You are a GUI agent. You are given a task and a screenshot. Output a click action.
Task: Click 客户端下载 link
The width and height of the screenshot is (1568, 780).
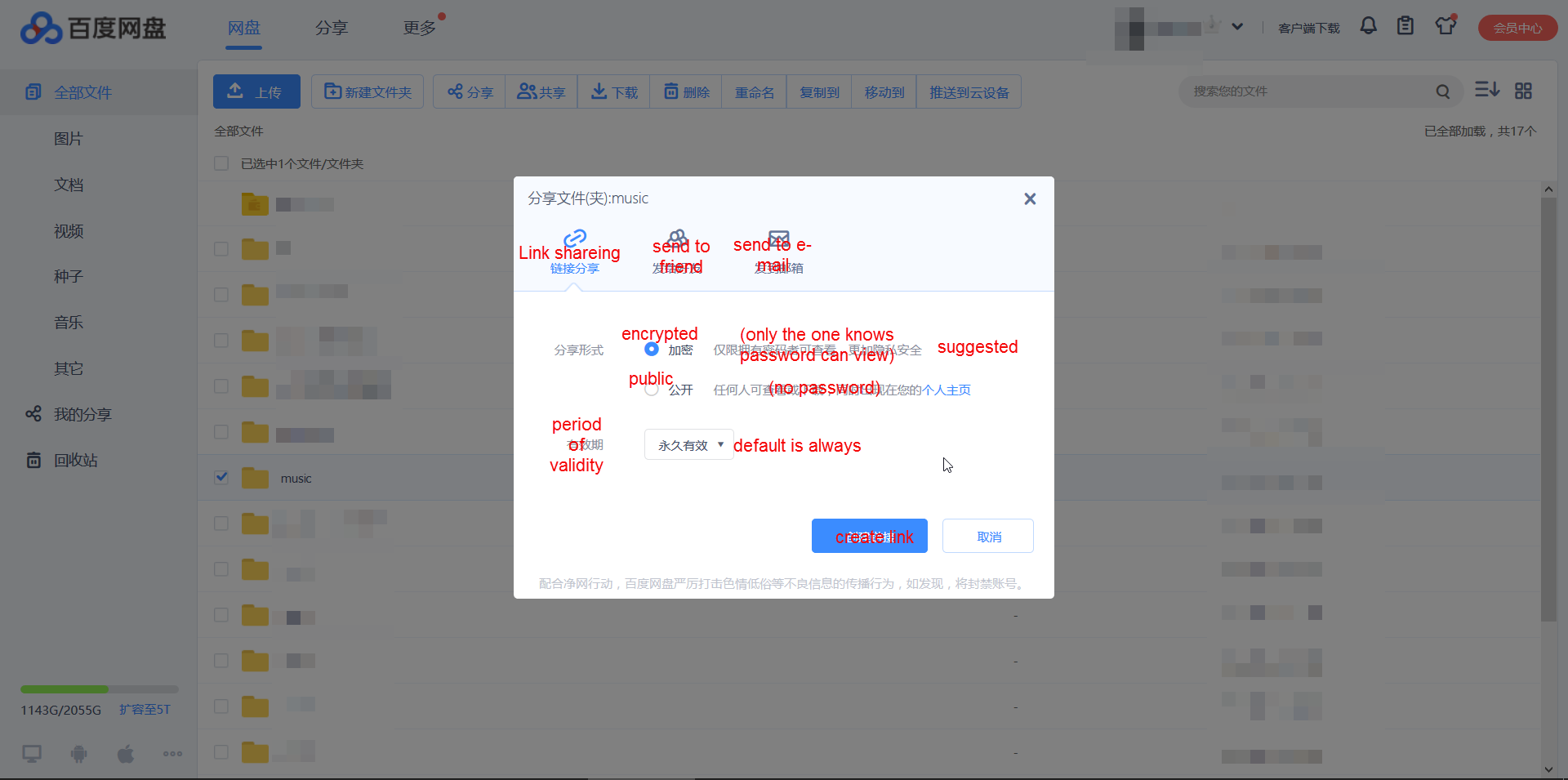click(1309, 29)
